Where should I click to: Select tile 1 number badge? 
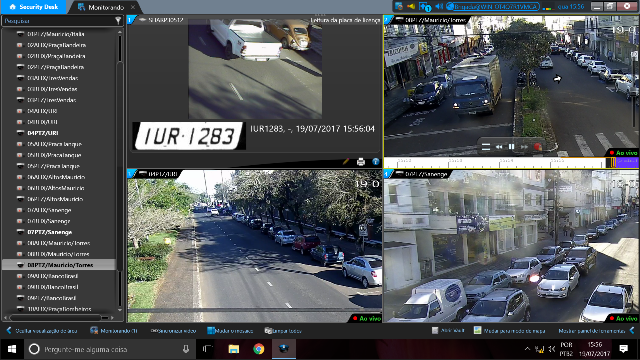pyautogui.click(x=130, y=20)
